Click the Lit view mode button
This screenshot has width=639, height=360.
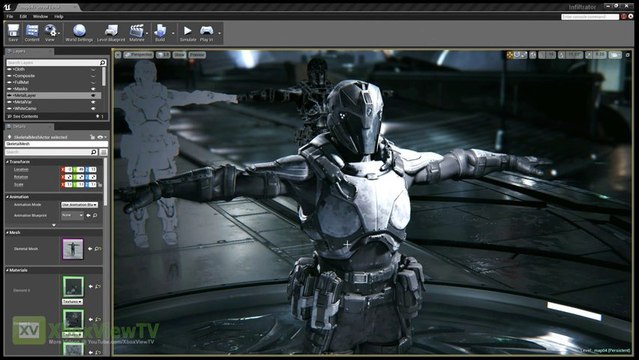click(163, 55)
